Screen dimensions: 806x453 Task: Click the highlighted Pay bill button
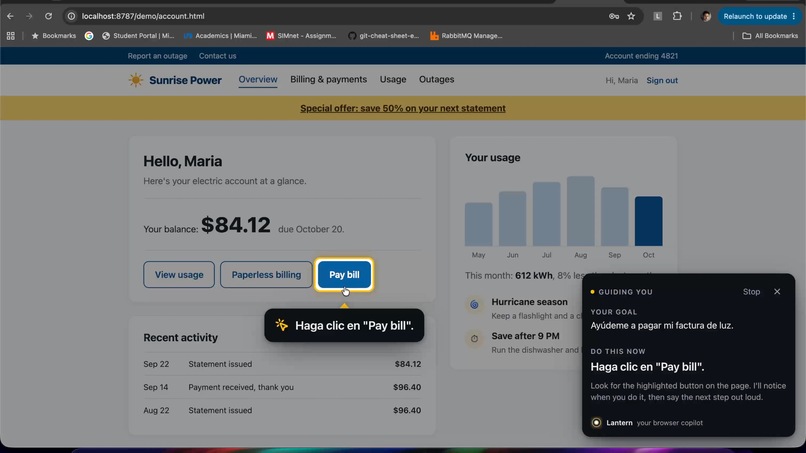344,275
